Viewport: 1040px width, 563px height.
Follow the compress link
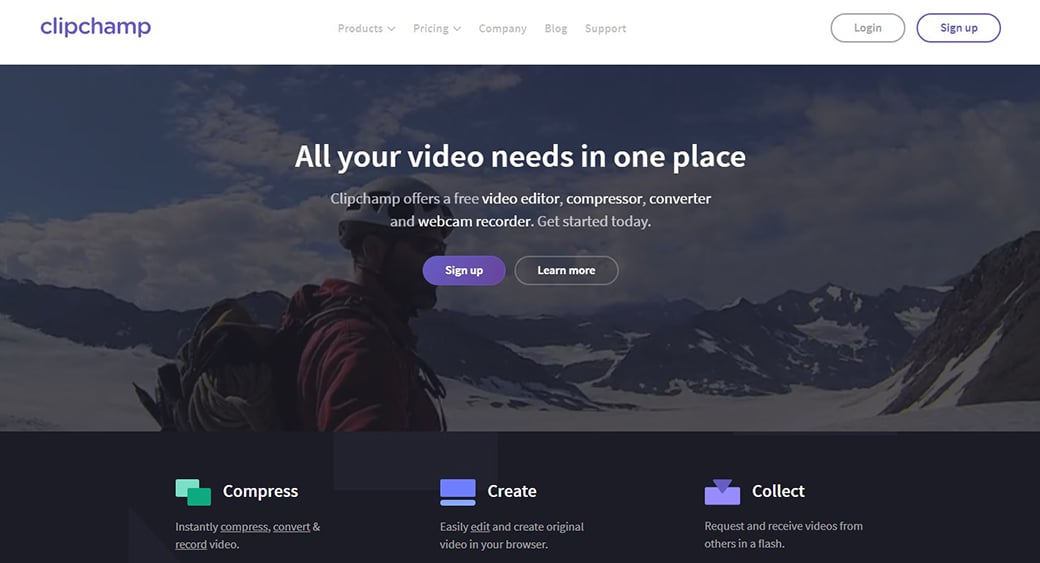[244, 527]
